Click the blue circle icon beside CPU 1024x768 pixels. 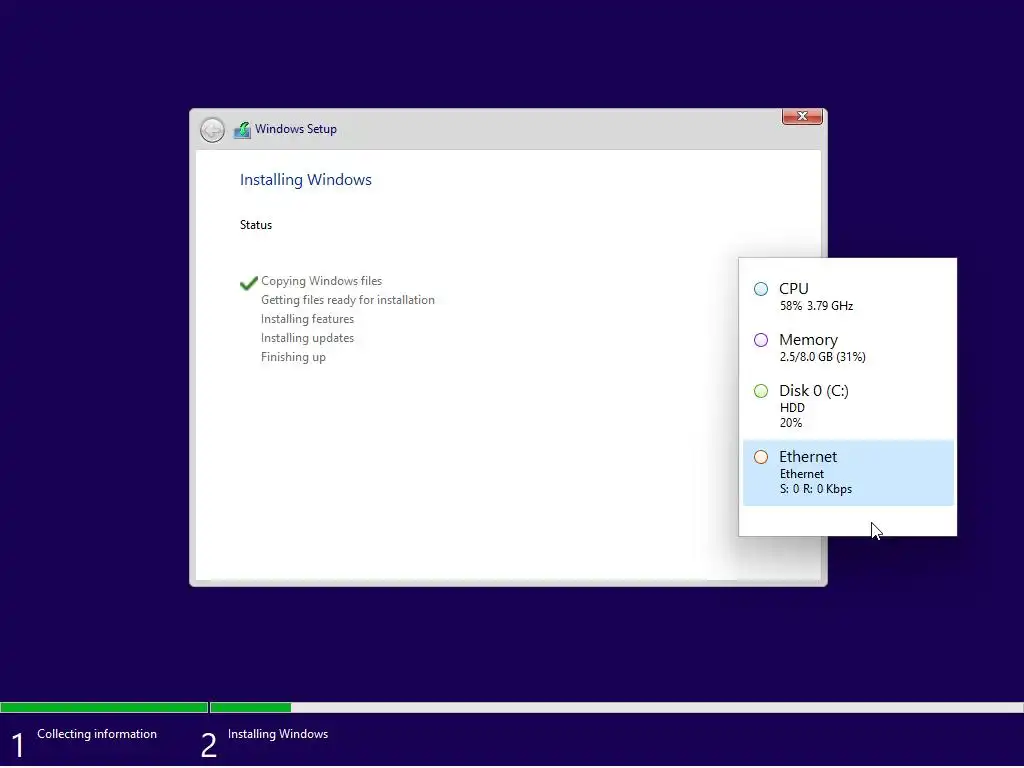761,289
